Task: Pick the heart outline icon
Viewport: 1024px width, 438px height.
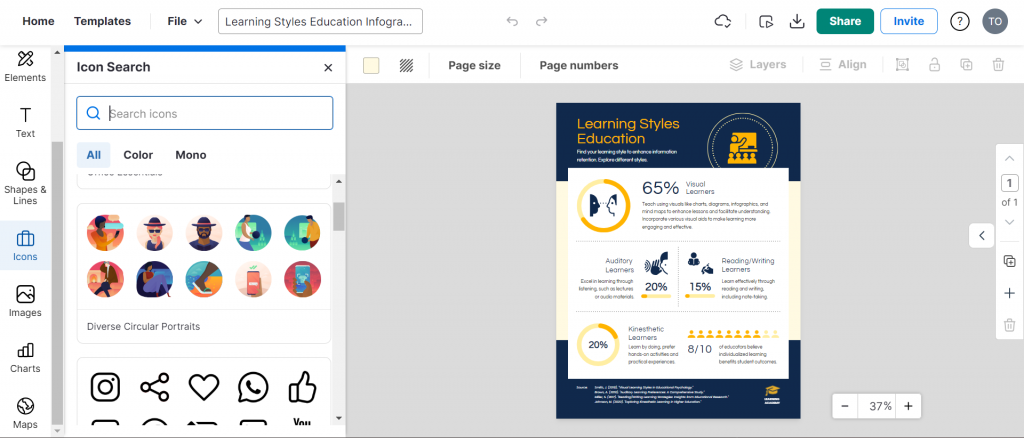Action: [x=204, y=387]
